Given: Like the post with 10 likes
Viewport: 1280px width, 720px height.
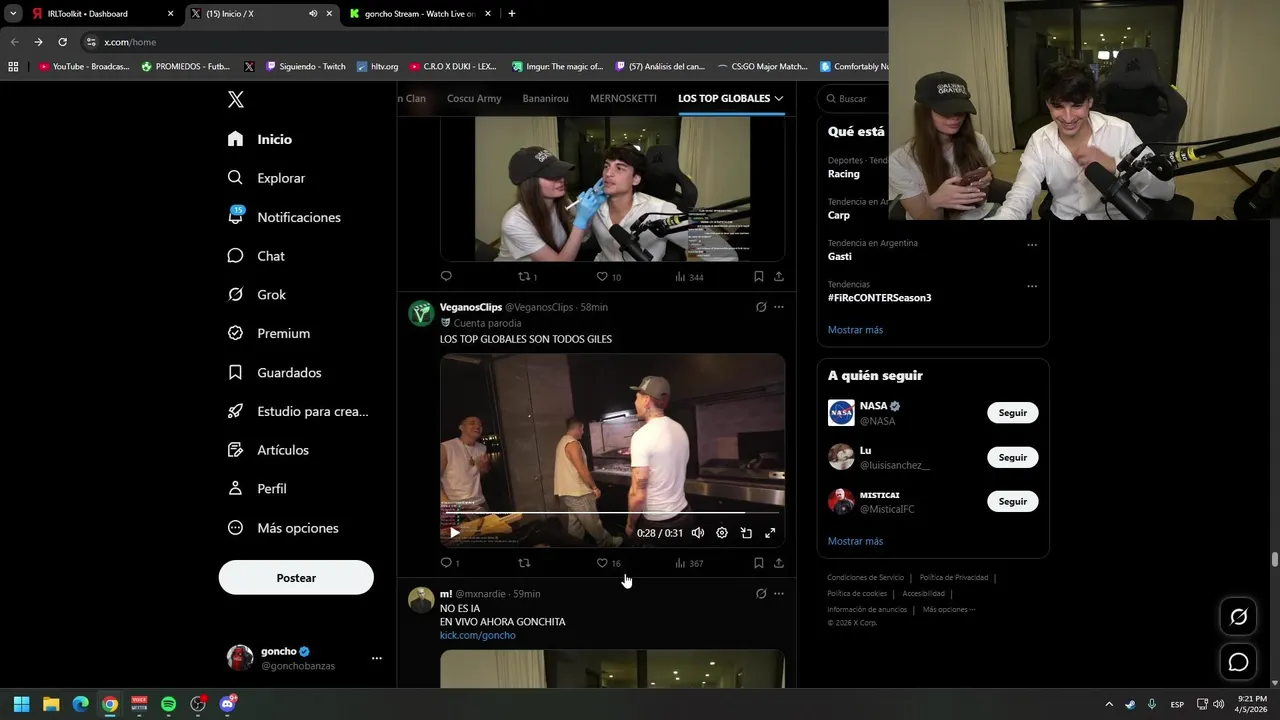Looking at the screenshot, I should [x=602, y=277].
